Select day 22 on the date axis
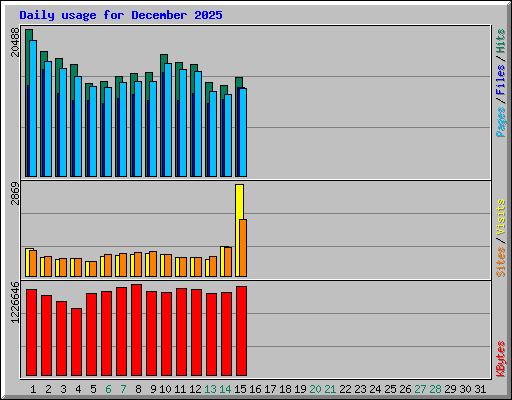Screen dimensions: 512x400 345,389
